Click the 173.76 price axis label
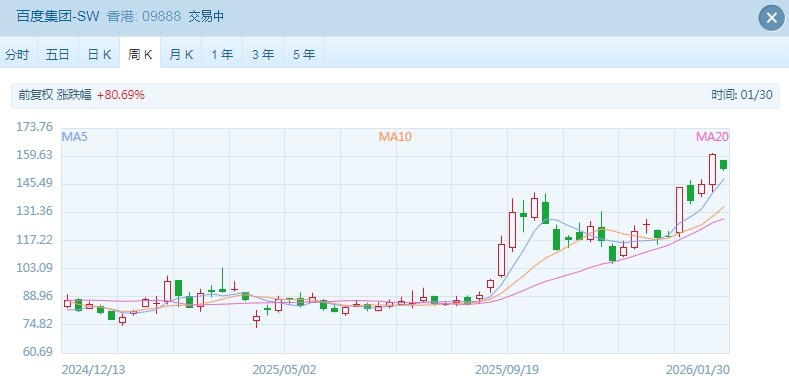This screenshot has height=376, width=789. coord(35,127)
